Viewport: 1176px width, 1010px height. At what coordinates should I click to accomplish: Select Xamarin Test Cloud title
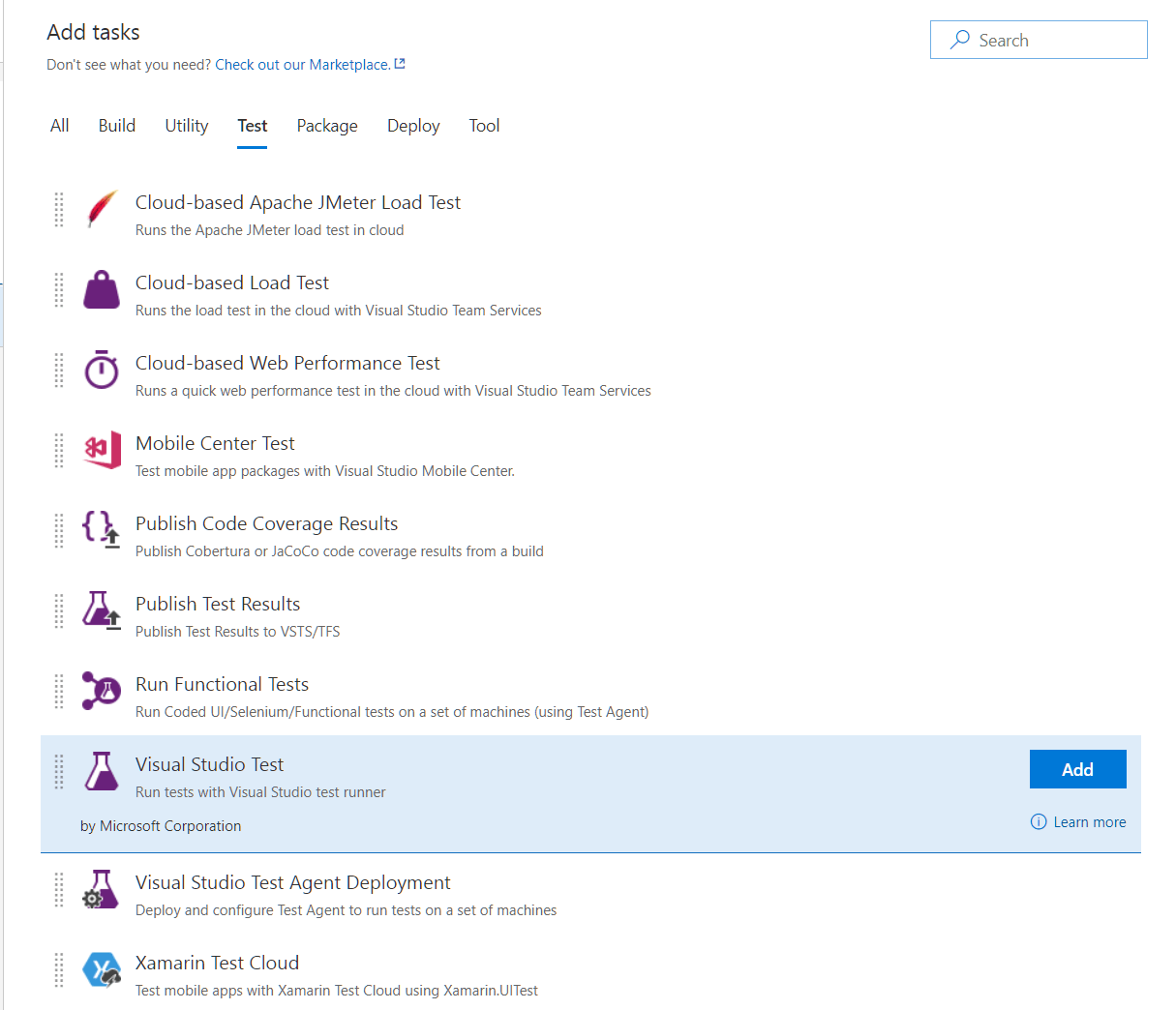tap(218, 963)
